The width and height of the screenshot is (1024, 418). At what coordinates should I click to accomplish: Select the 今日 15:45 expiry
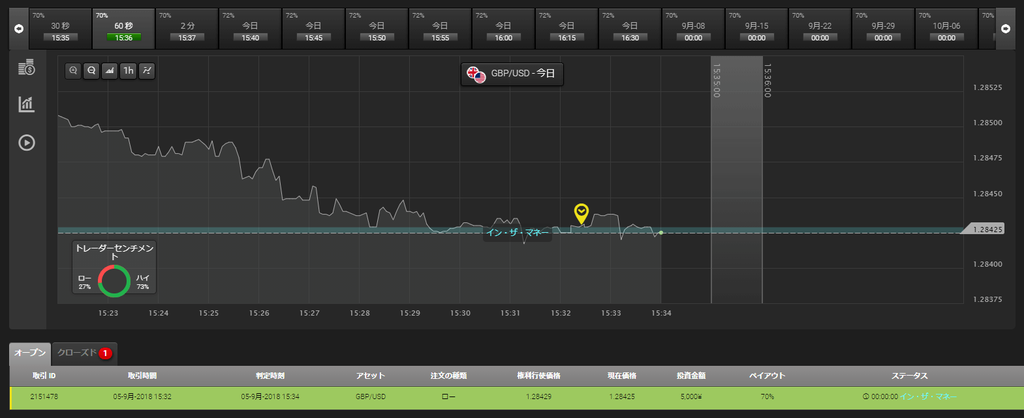[313, 29]
